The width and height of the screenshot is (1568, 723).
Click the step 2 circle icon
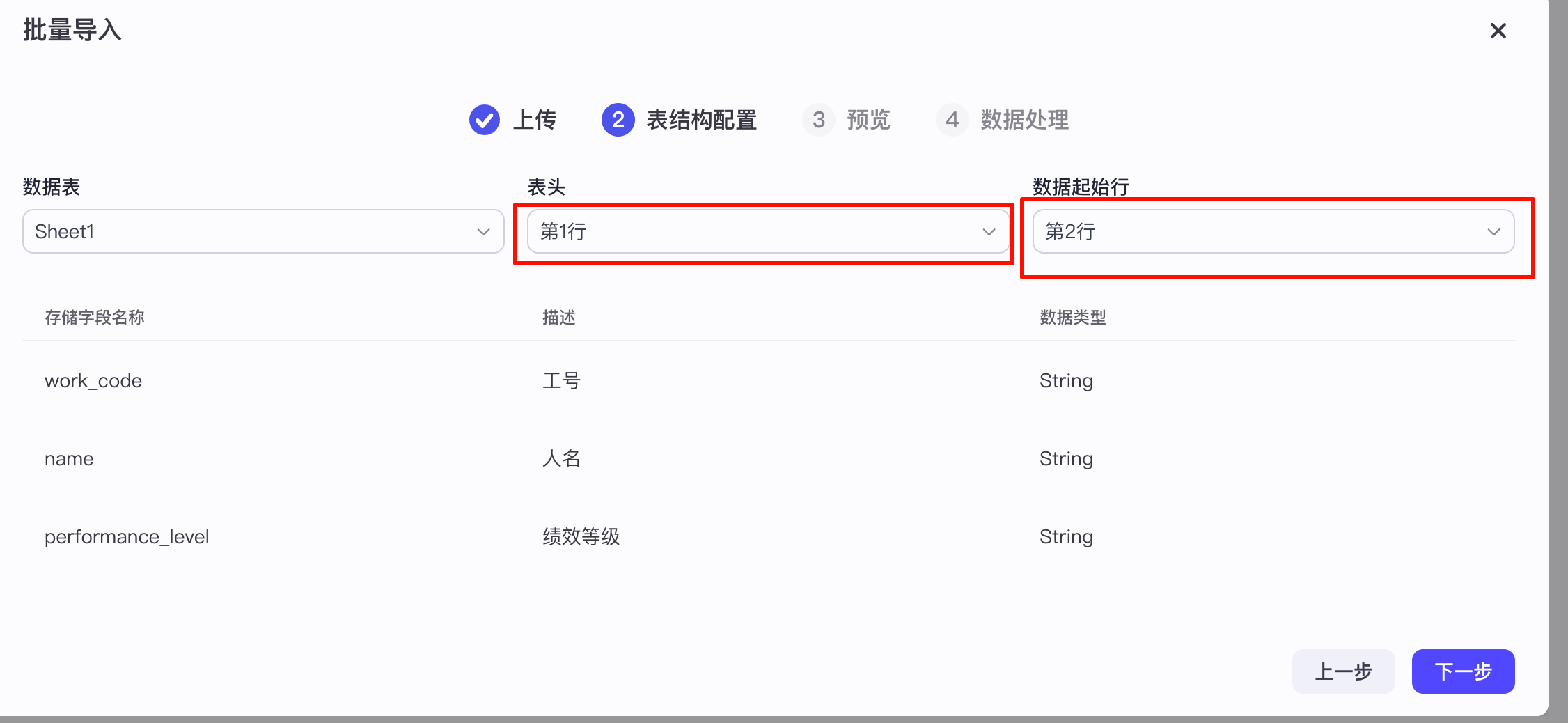click(618, 120)
